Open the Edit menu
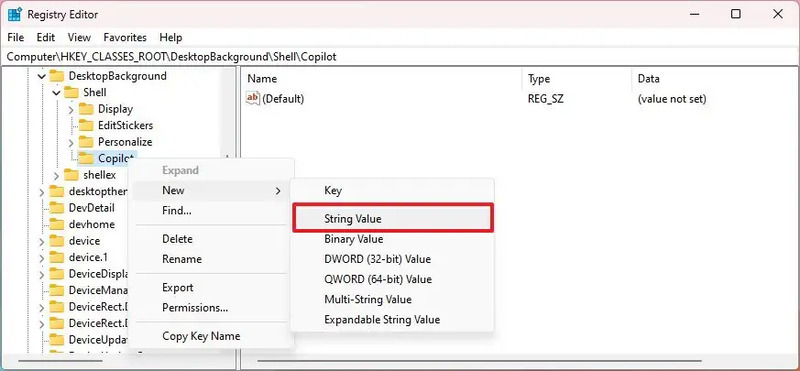Image resolution: width=800 pixels, height=371 pixels. click(x=46, y=37)
